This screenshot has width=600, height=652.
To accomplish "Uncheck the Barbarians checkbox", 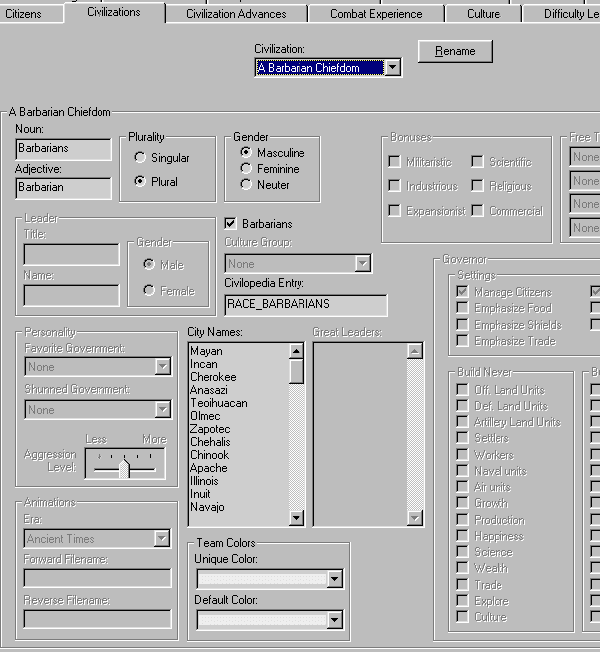I will (231, 223).
